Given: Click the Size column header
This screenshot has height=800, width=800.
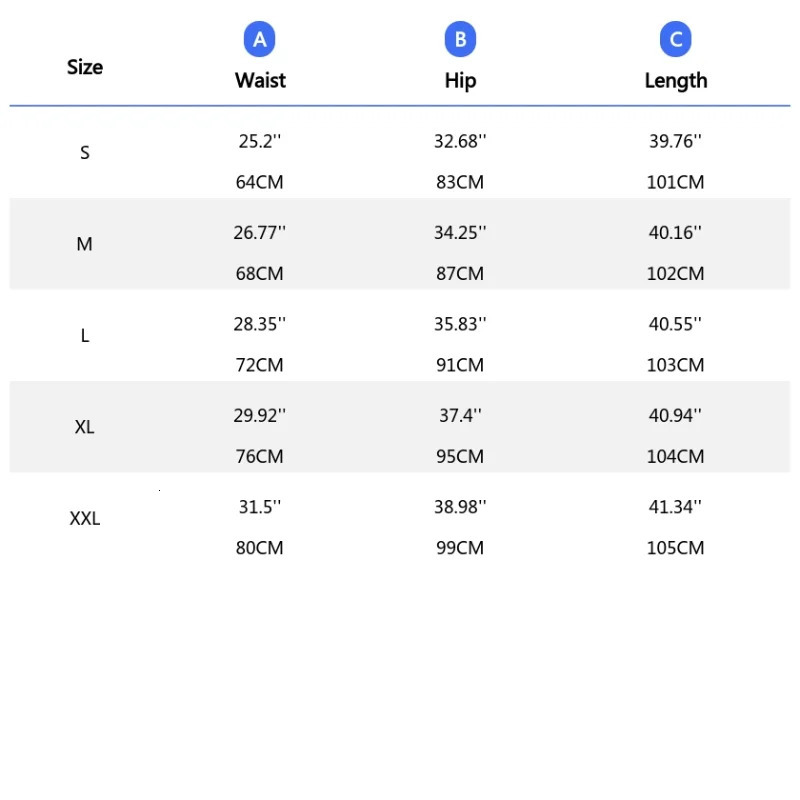Looking at the screenshot, I should 85,67.
